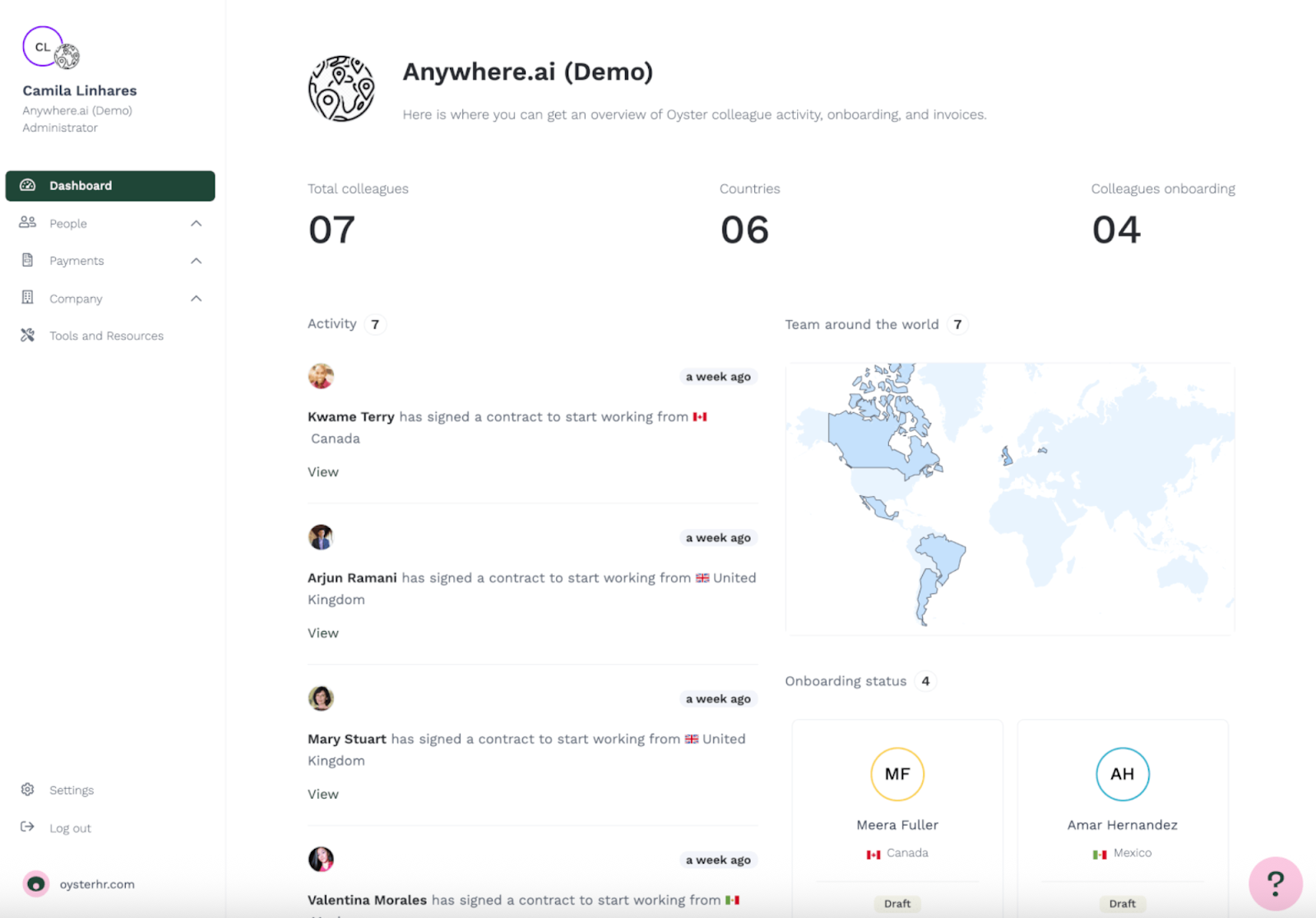Select Dashboard in the navigation menu
This screenshot has width=1316, height=918.
[81, 185]
